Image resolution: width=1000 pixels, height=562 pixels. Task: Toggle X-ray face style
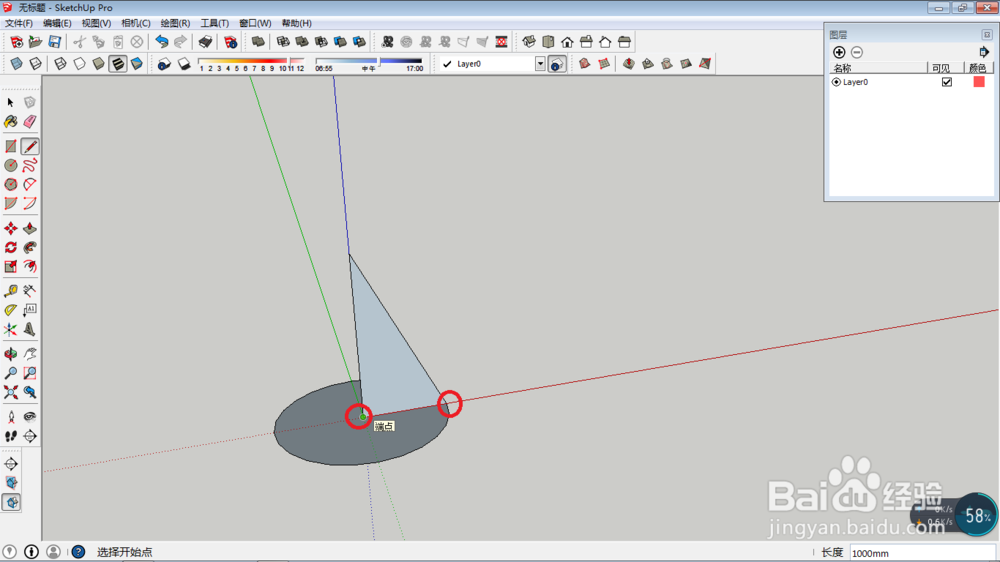tap(16, 64)
